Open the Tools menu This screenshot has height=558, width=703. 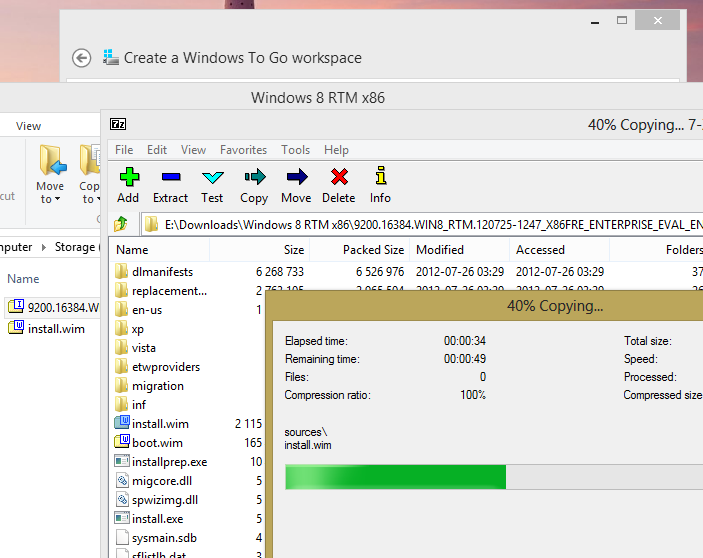tap(295, 150)
